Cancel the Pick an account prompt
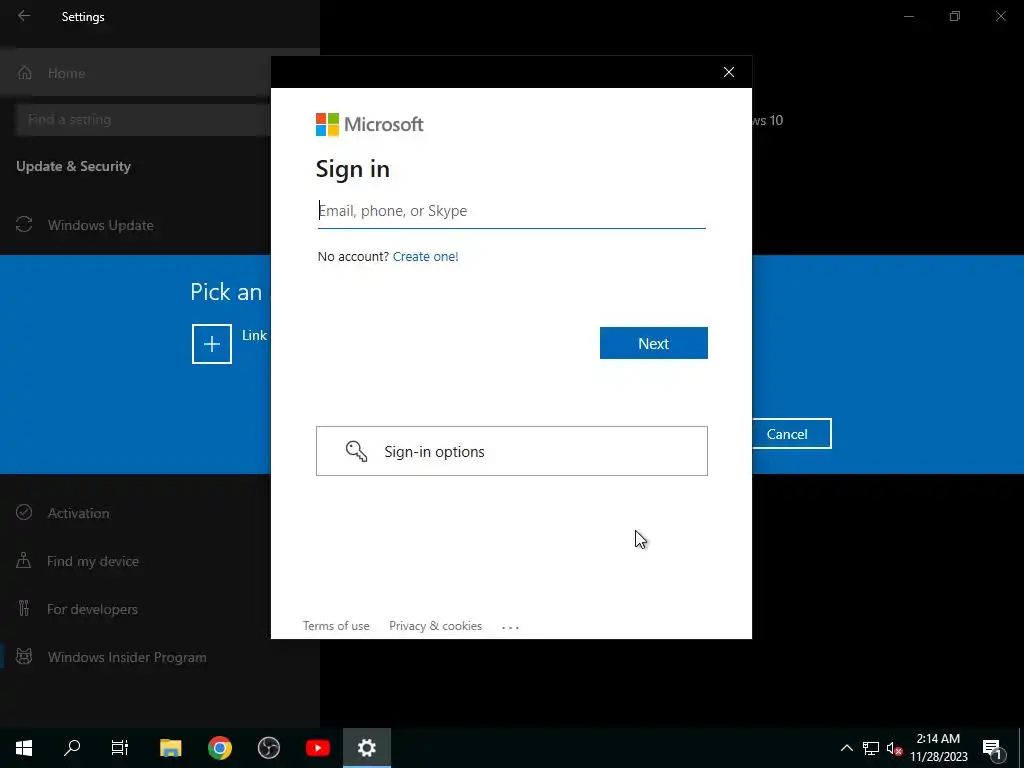The height and width of the screenshot is (768, 1024). pyautogui.click(x=791, y=434)
